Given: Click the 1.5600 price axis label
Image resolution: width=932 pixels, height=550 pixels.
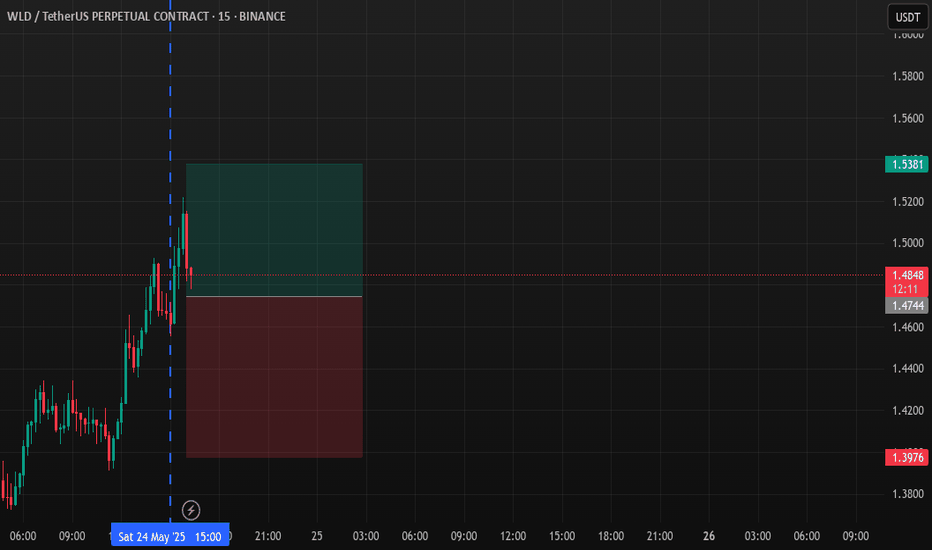Looking at the screenshot, I should point(908,118).
